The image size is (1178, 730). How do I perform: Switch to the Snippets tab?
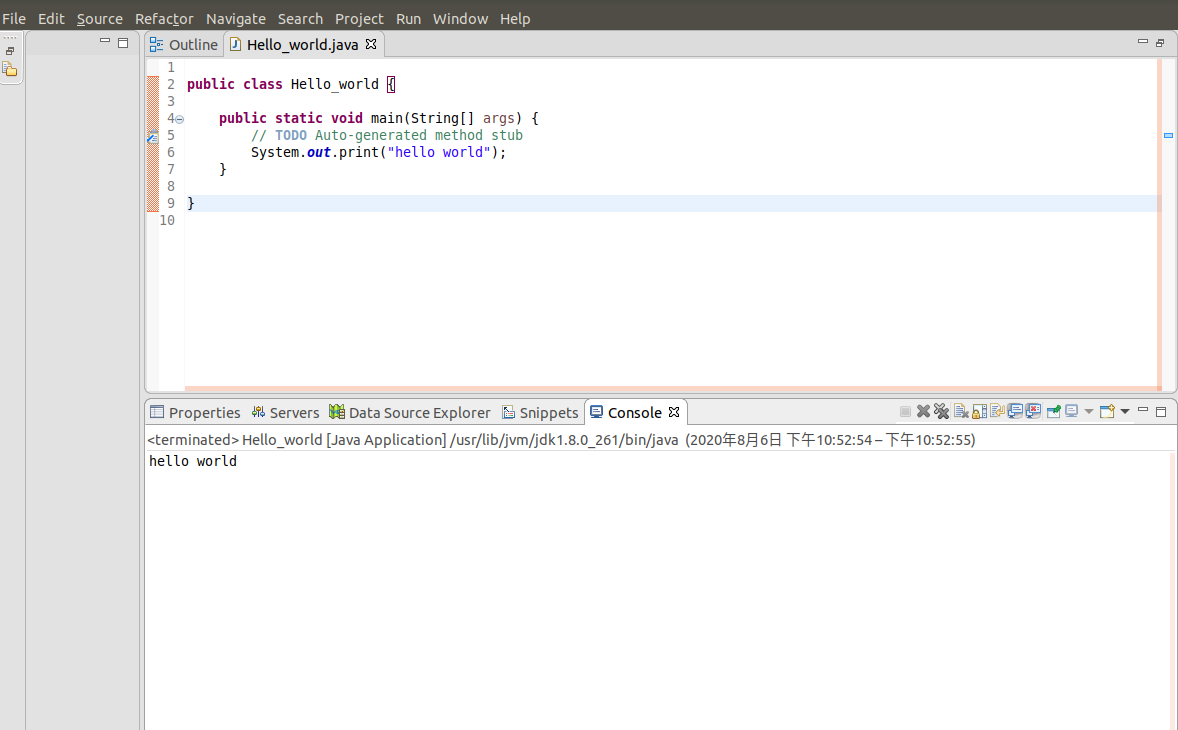coord(540,412)
